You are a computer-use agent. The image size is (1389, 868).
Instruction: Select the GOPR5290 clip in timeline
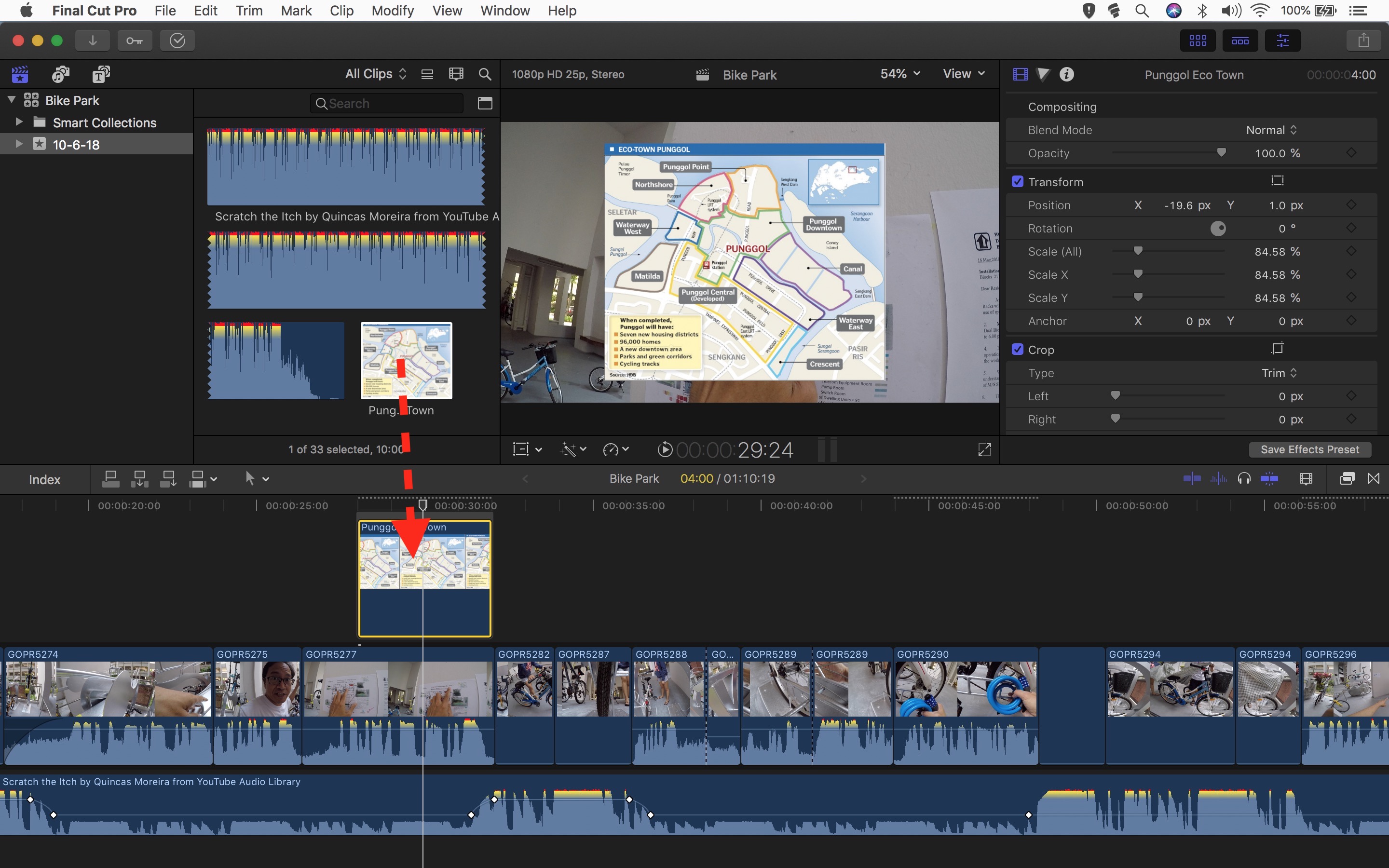966,705
